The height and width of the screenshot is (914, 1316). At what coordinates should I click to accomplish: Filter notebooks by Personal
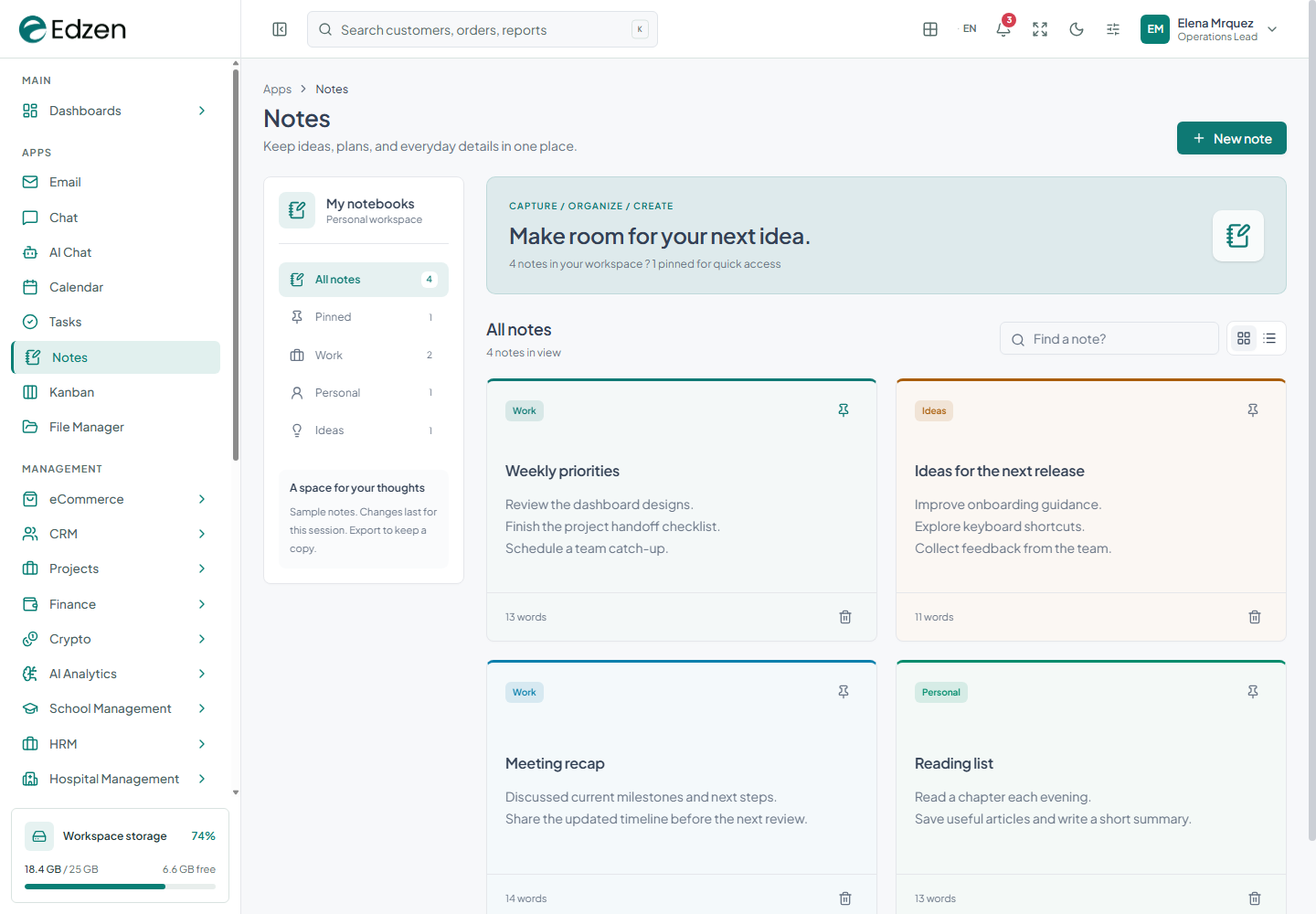364,393
